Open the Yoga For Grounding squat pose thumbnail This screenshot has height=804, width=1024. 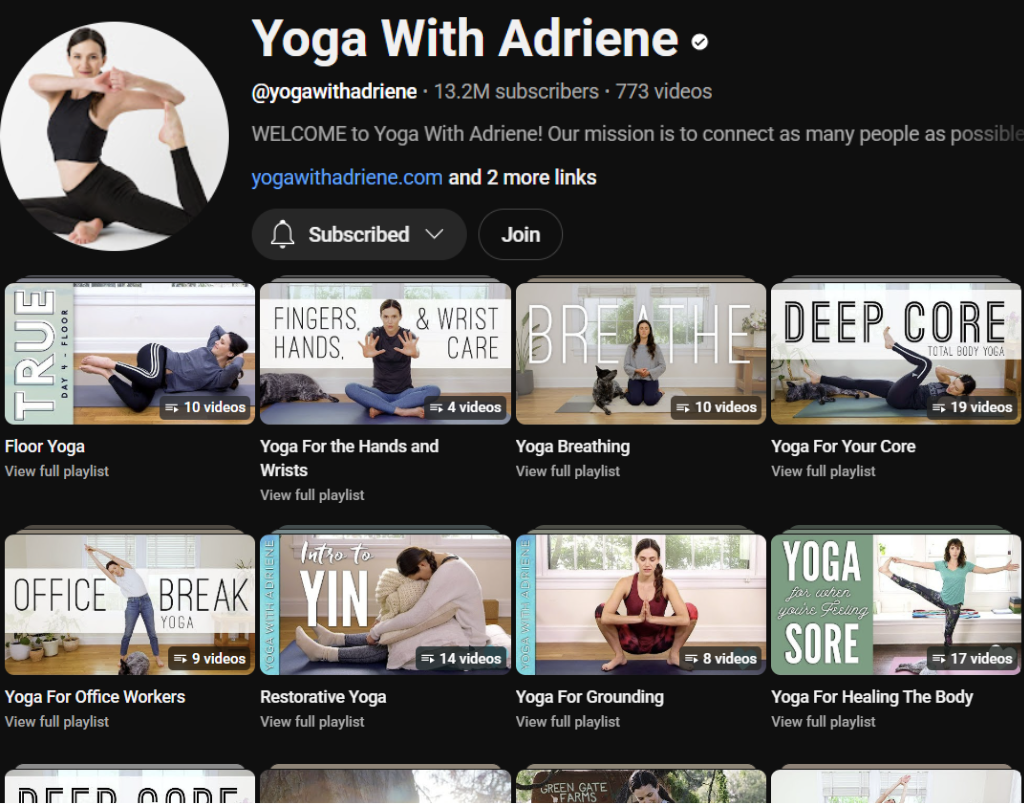(641, 604)
